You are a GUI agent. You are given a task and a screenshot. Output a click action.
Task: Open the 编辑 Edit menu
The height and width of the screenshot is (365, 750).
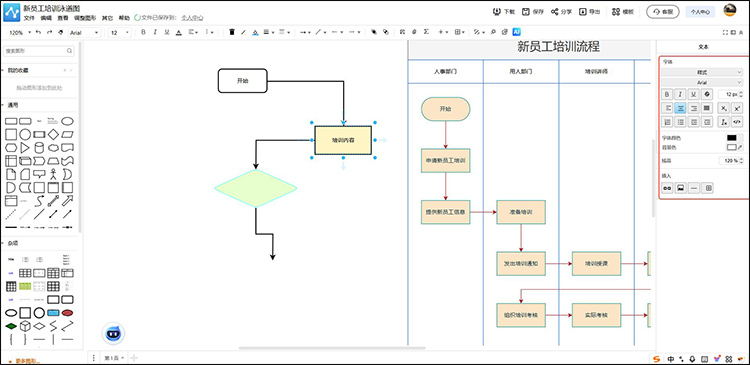pyautogui.click(x=46, y=18)
